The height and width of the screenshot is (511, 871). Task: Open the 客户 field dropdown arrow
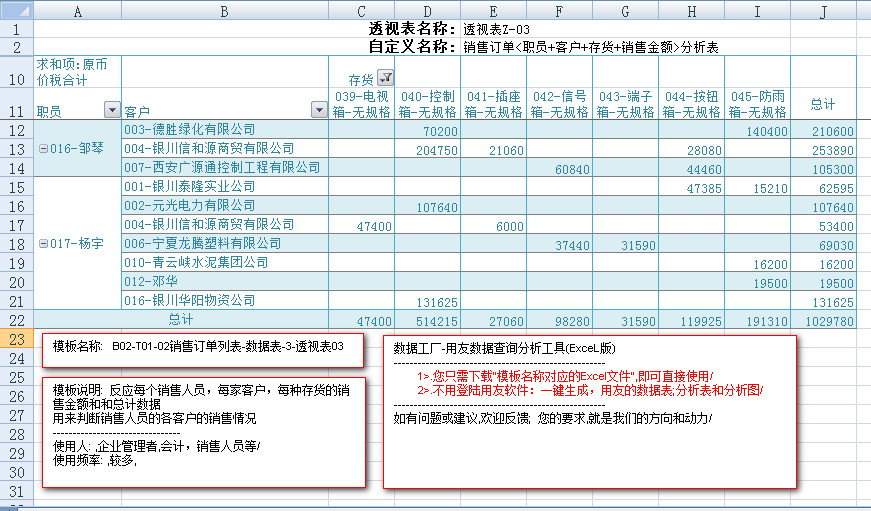click(x=318, y=110)
